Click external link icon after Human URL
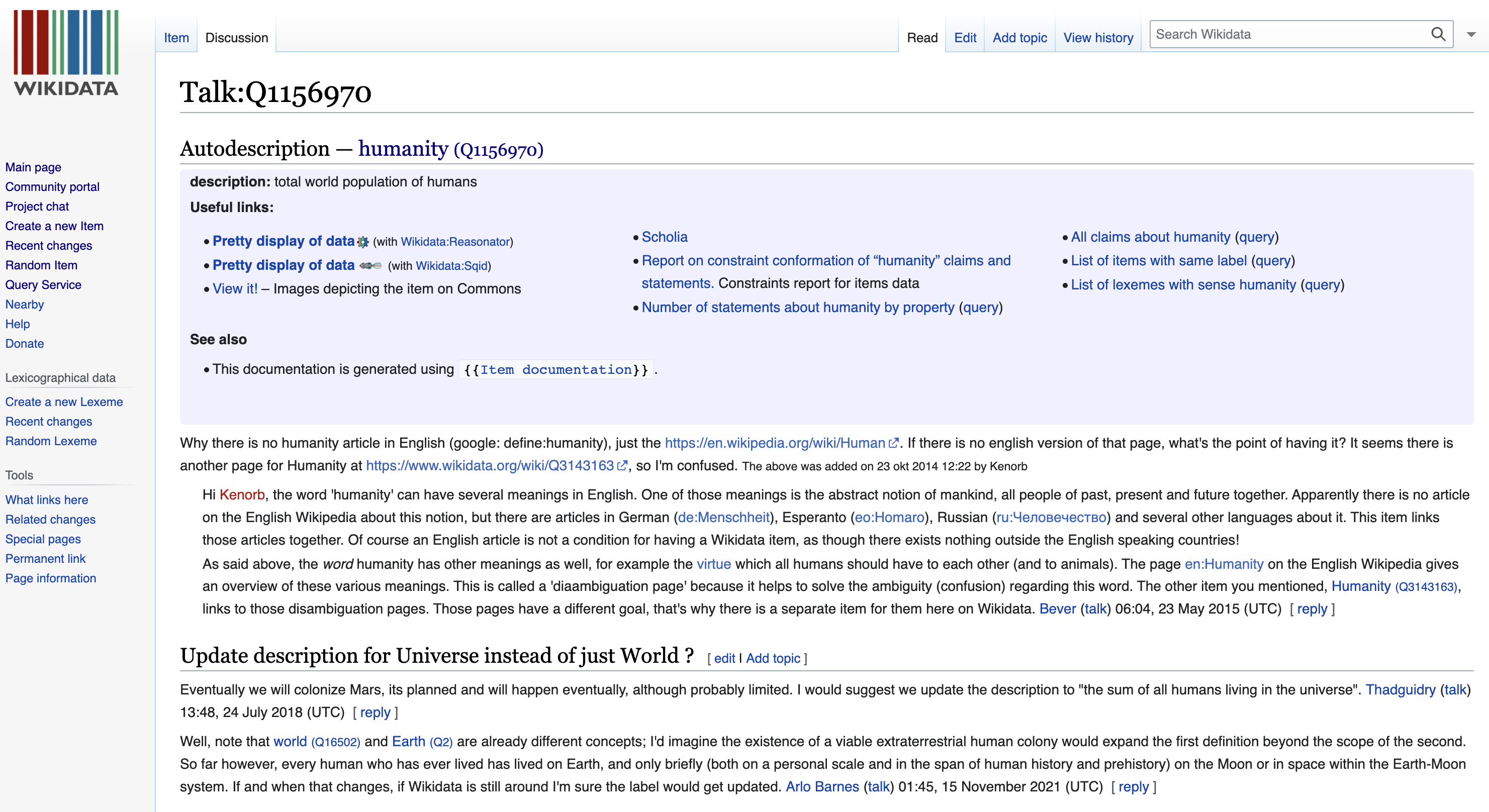The image size is (1489, 812). pyautogui.click(x=893, y=443)
